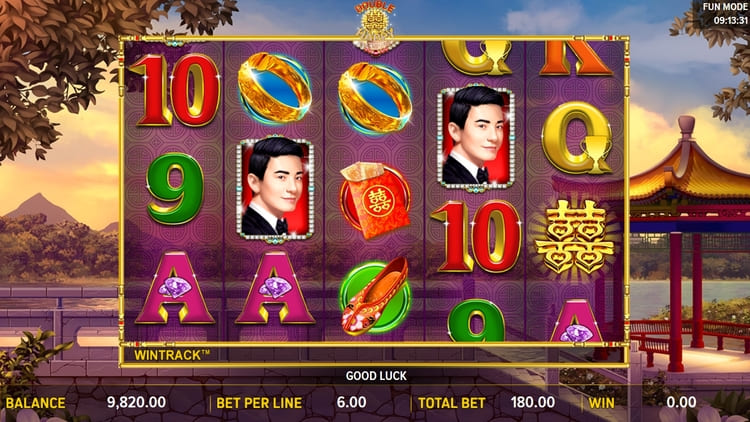The width and height of the screenshot is (750, 422).
Task: Click the groom portrait in second reel
Action: (275, 189)
